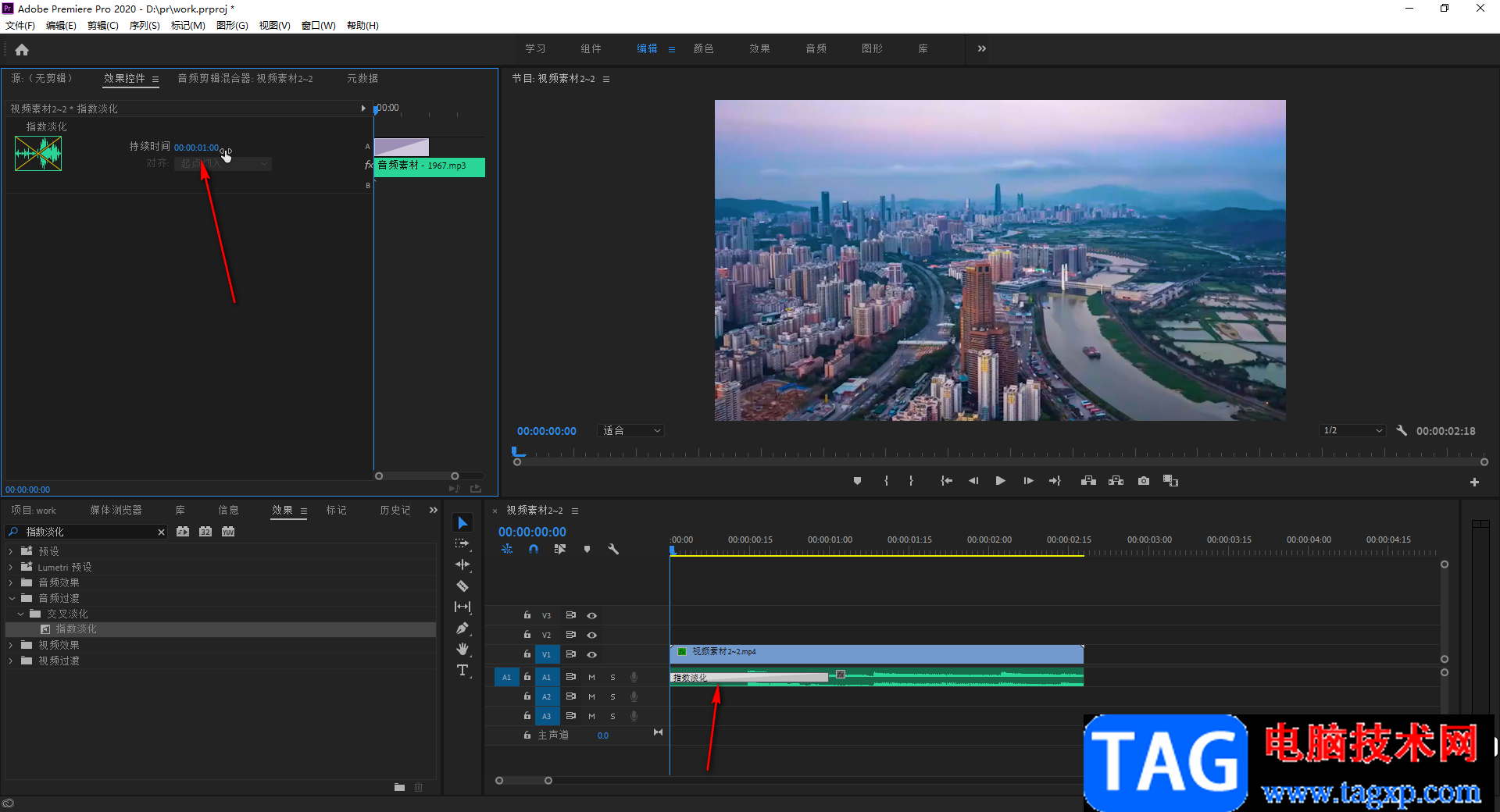This screenshot has height=812, width=1500.
Task: Click Mark Out button
Action: tap(911, 481)
